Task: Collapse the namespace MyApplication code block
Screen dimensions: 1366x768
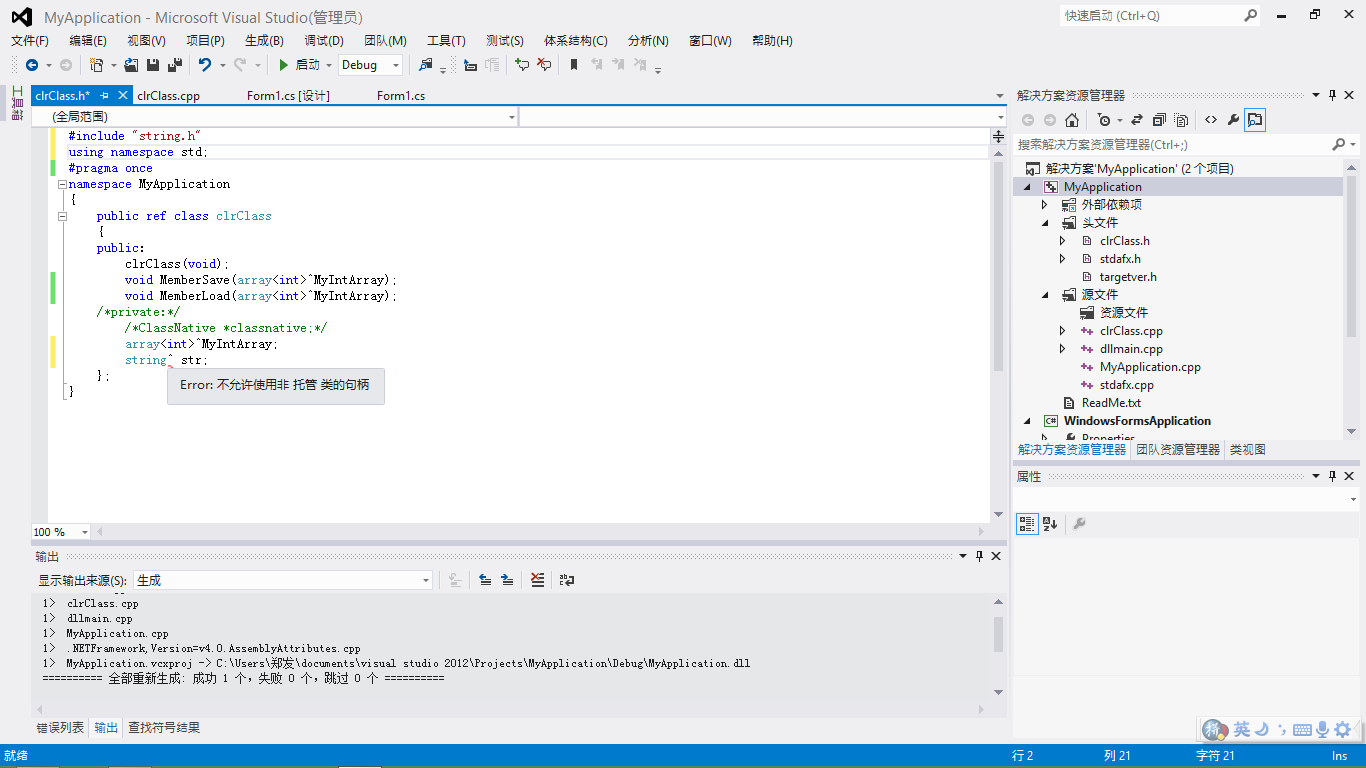Action: point(62,184)
